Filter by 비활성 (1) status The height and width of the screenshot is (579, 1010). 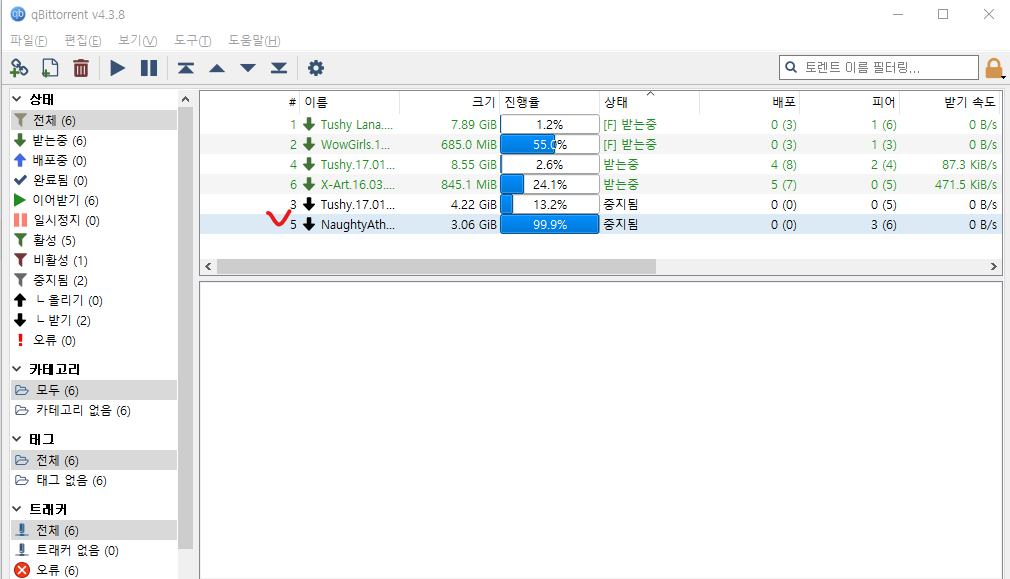pos(94,260)
